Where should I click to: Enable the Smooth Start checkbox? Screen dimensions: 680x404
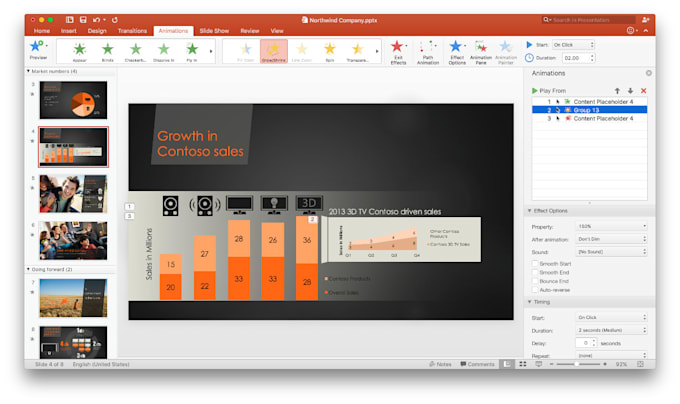coord(535,262)
